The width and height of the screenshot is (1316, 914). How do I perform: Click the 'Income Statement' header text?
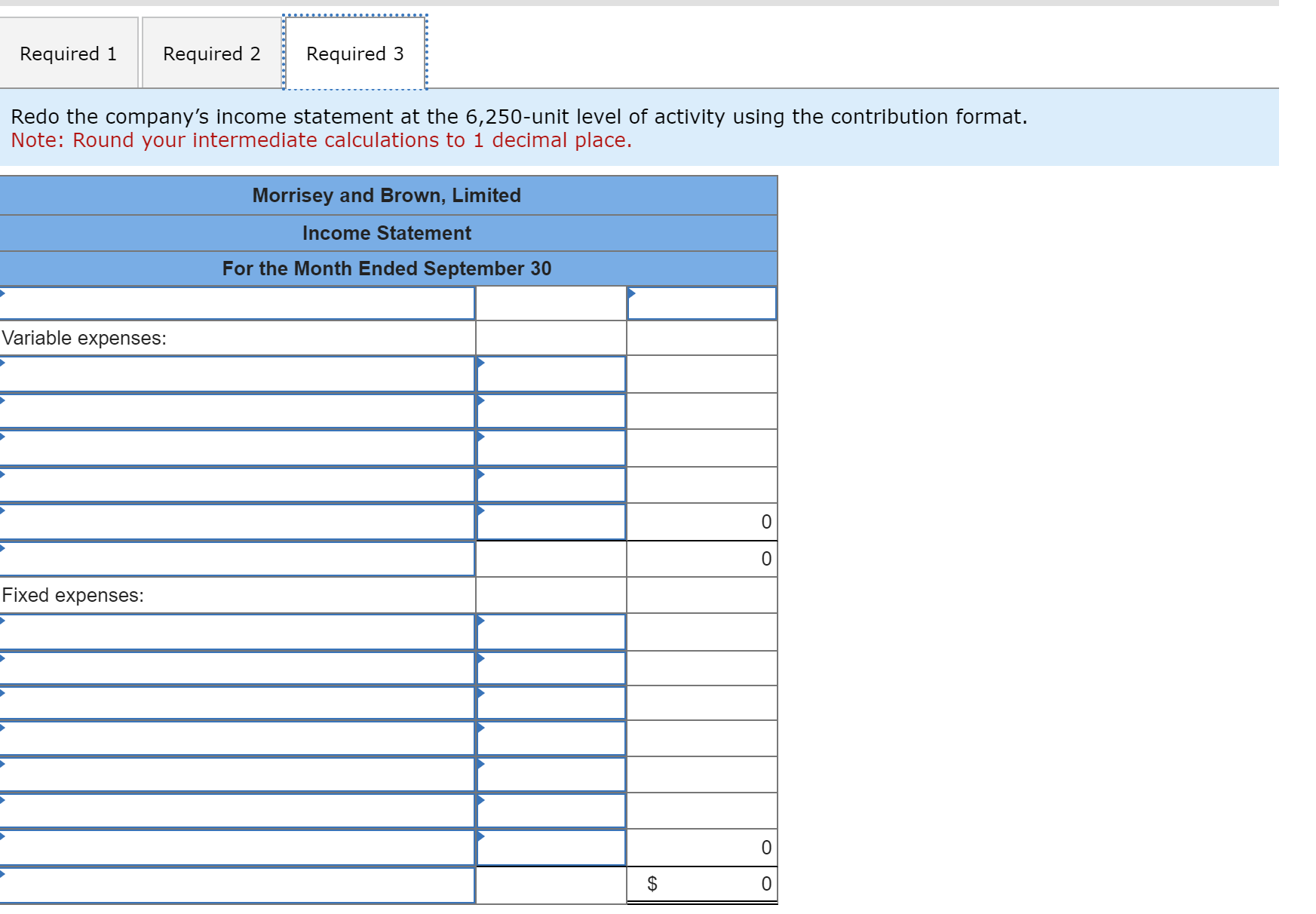pos(387,233)
